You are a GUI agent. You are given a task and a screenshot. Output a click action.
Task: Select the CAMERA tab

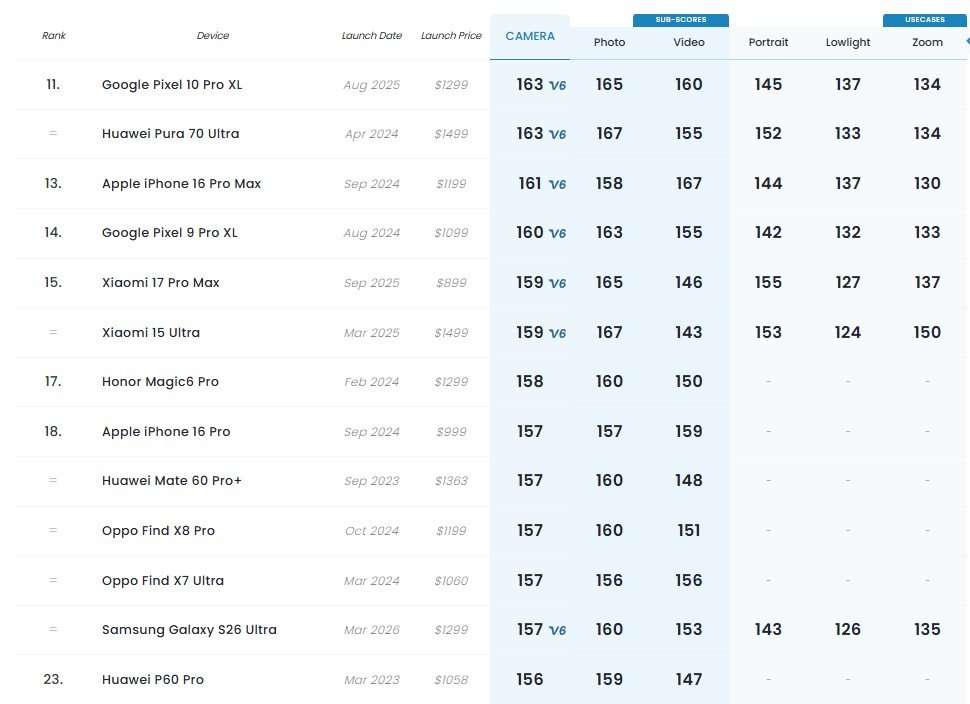tap(530, 36)
